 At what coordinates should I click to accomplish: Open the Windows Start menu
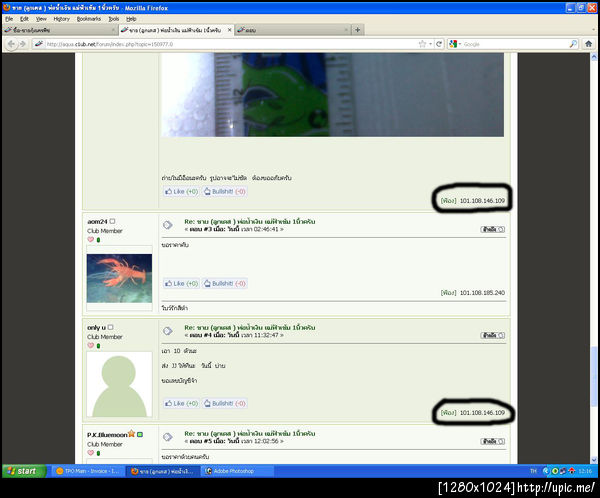tap(24, 471)
